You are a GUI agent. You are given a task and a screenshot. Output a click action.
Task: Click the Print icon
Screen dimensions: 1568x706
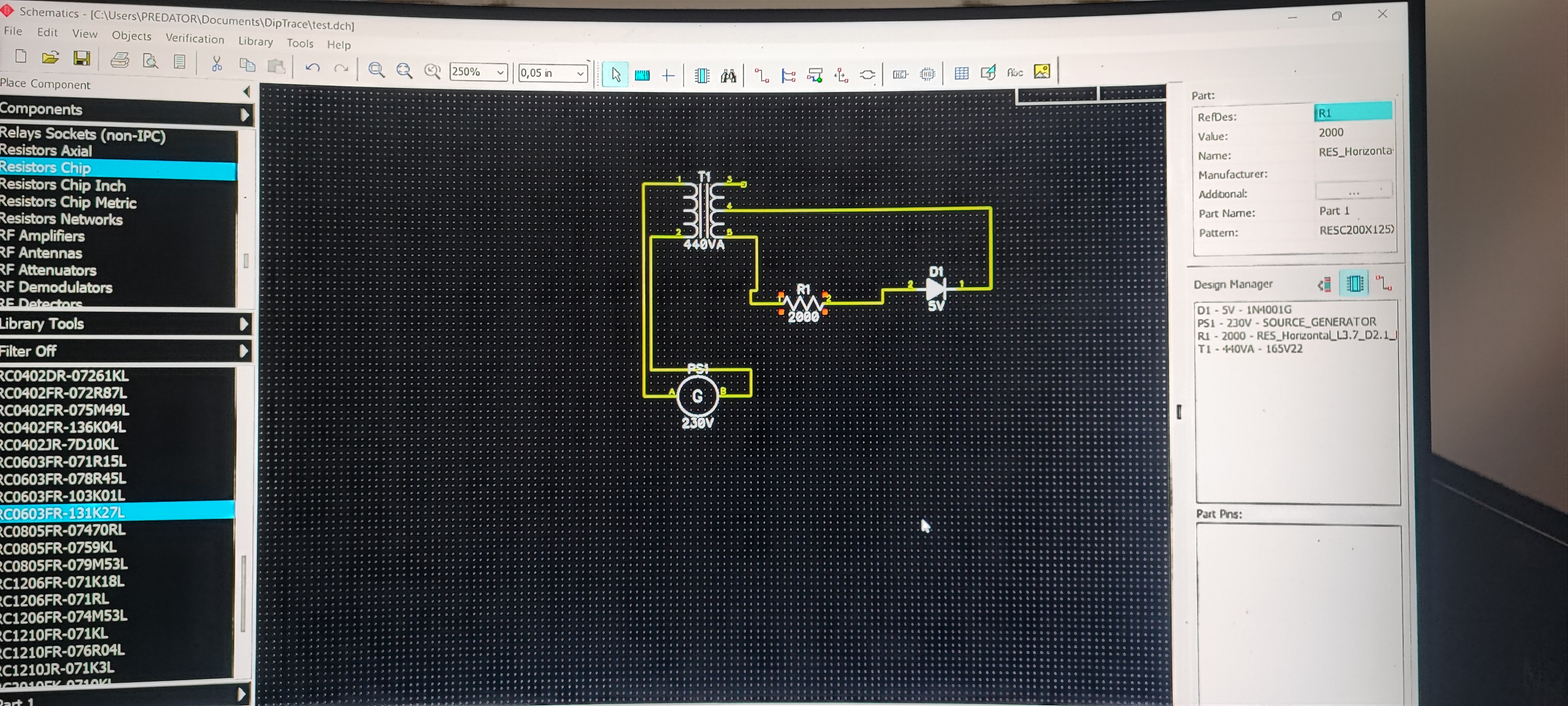tap(119, 60)
